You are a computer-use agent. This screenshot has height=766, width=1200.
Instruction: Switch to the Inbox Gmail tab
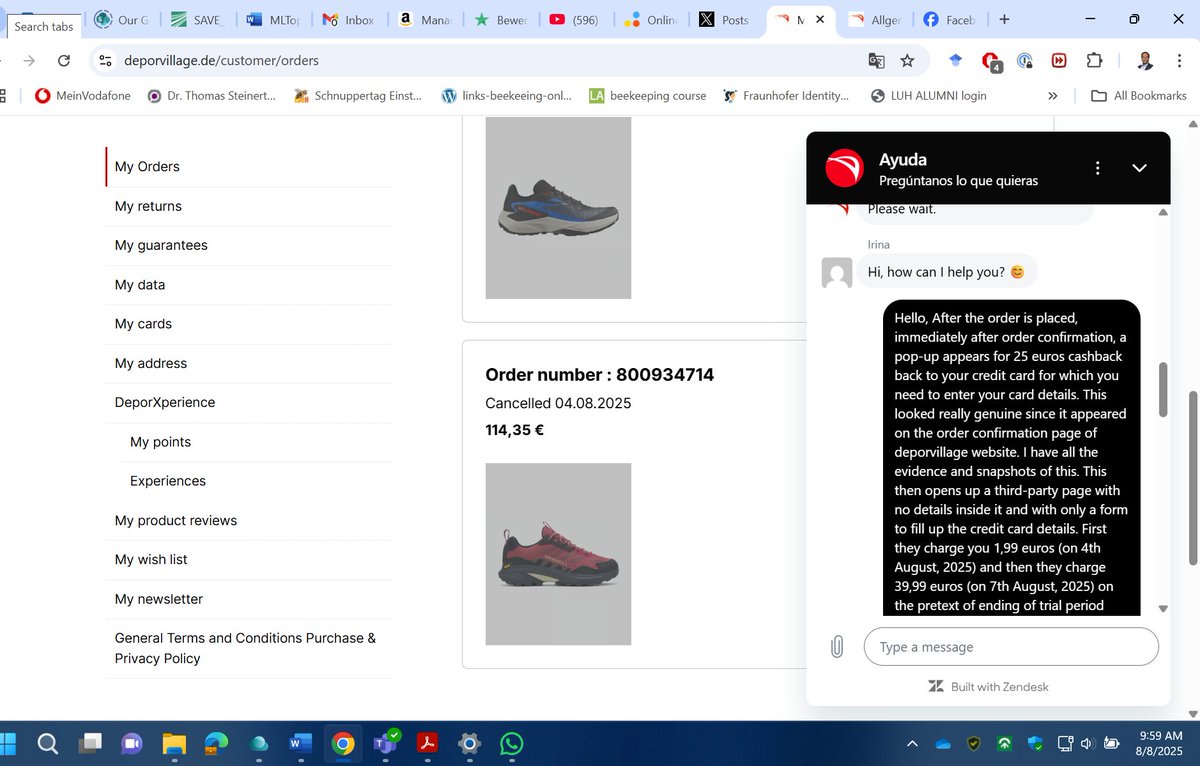tap(349, 20)
